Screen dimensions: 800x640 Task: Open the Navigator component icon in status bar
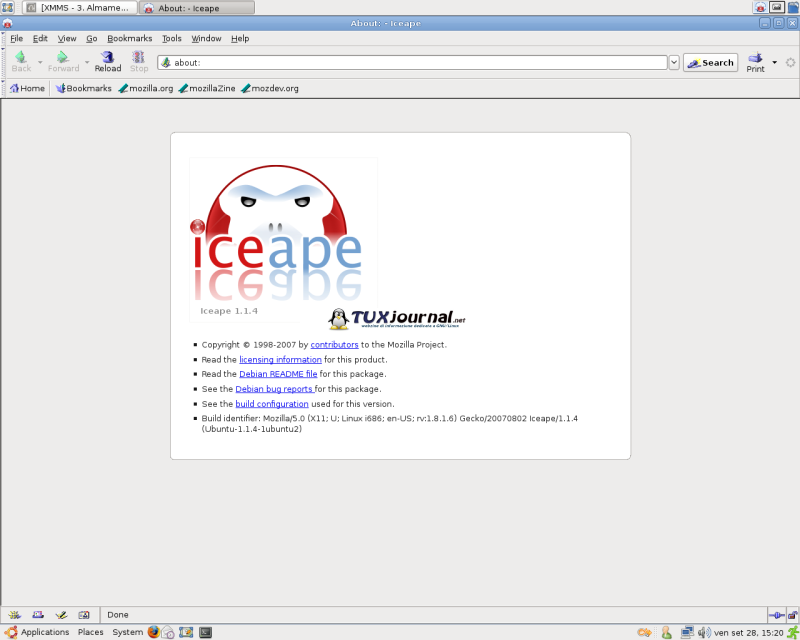point(13,614)
